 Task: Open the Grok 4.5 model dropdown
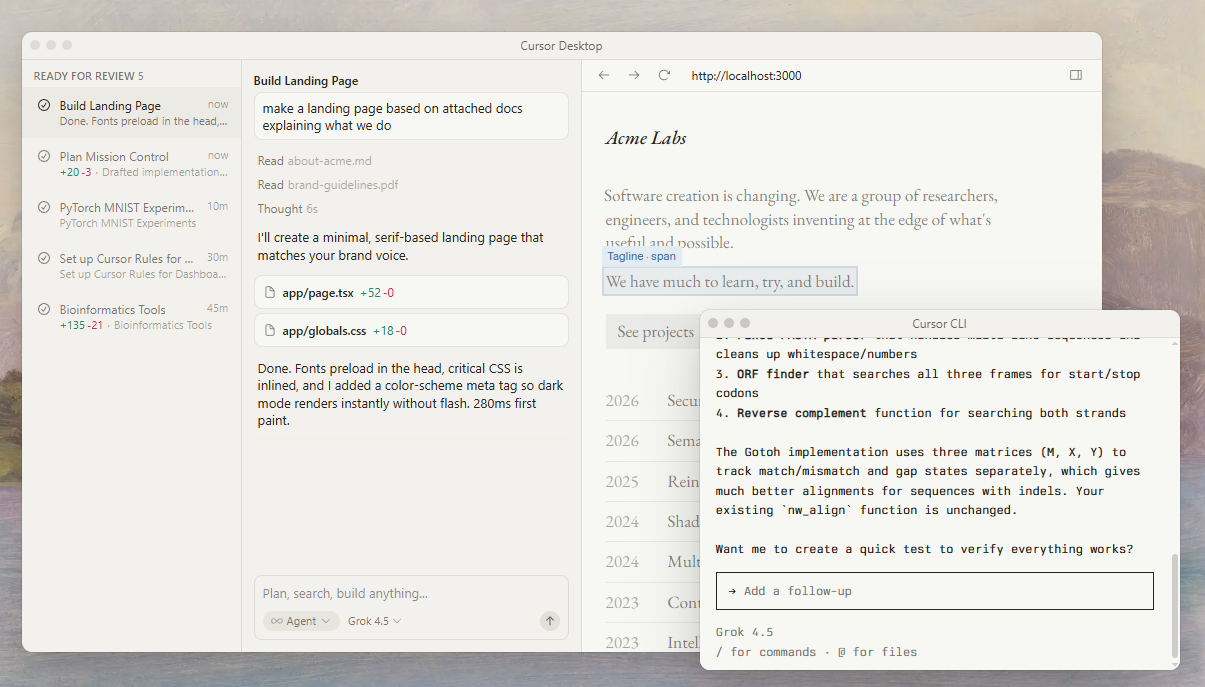375,621
